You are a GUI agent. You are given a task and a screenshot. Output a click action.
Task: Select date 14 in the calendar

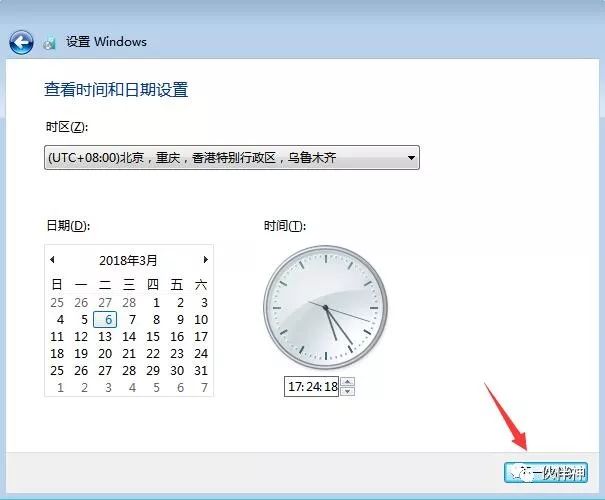pos(129,336)
